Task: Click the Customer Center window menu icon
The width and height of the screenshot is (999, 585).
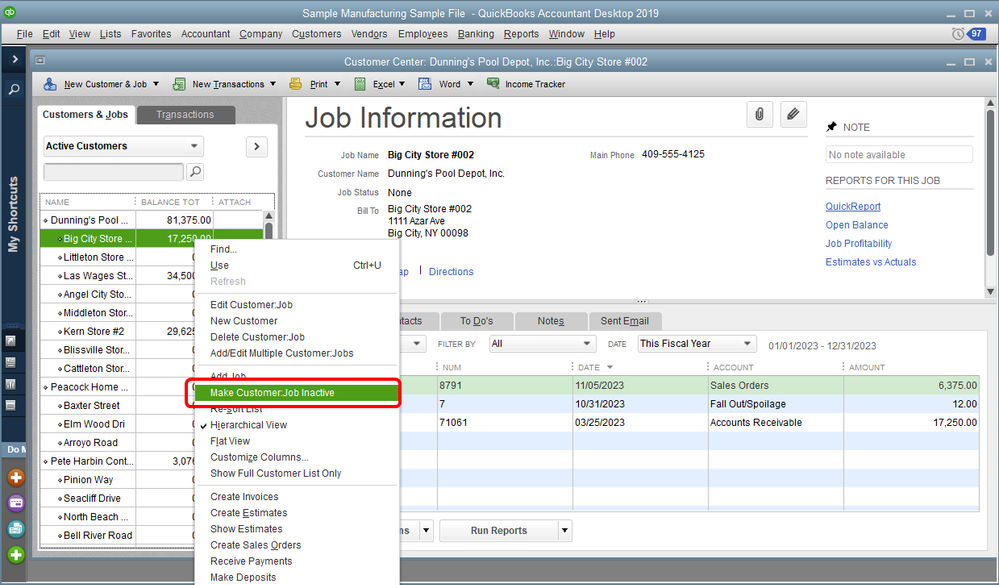Action: tap(40, 61)
